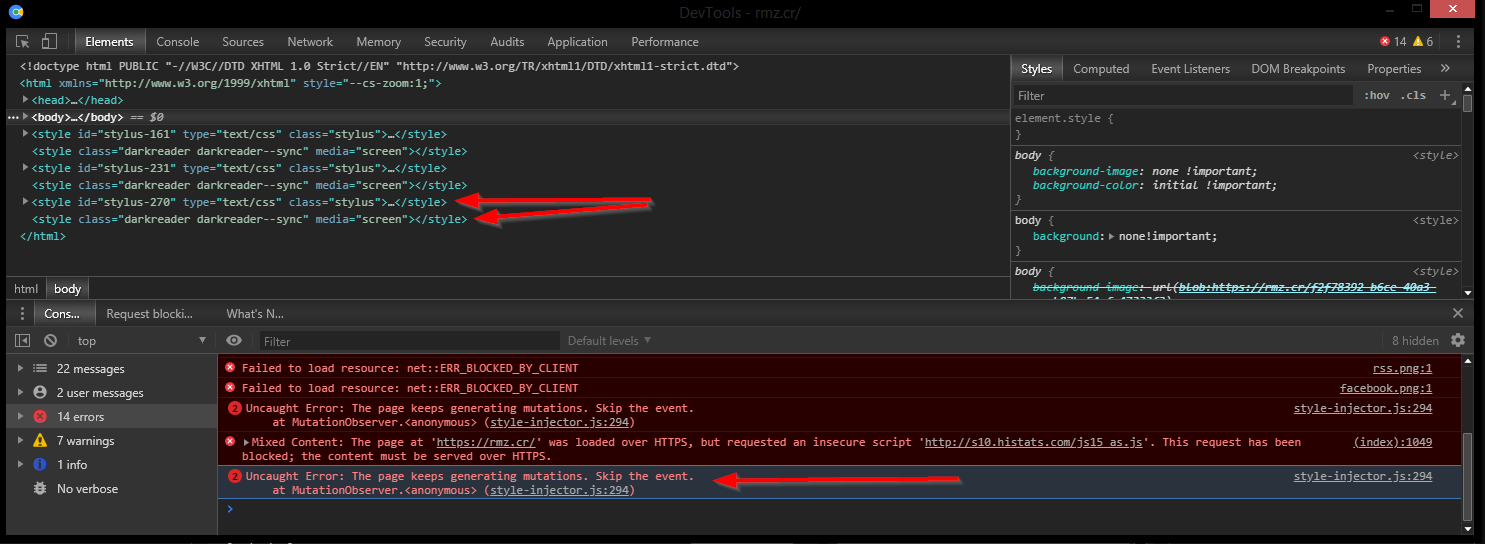
Task: Add a new style rule with the plus icon
Action: pos(1444,95)
